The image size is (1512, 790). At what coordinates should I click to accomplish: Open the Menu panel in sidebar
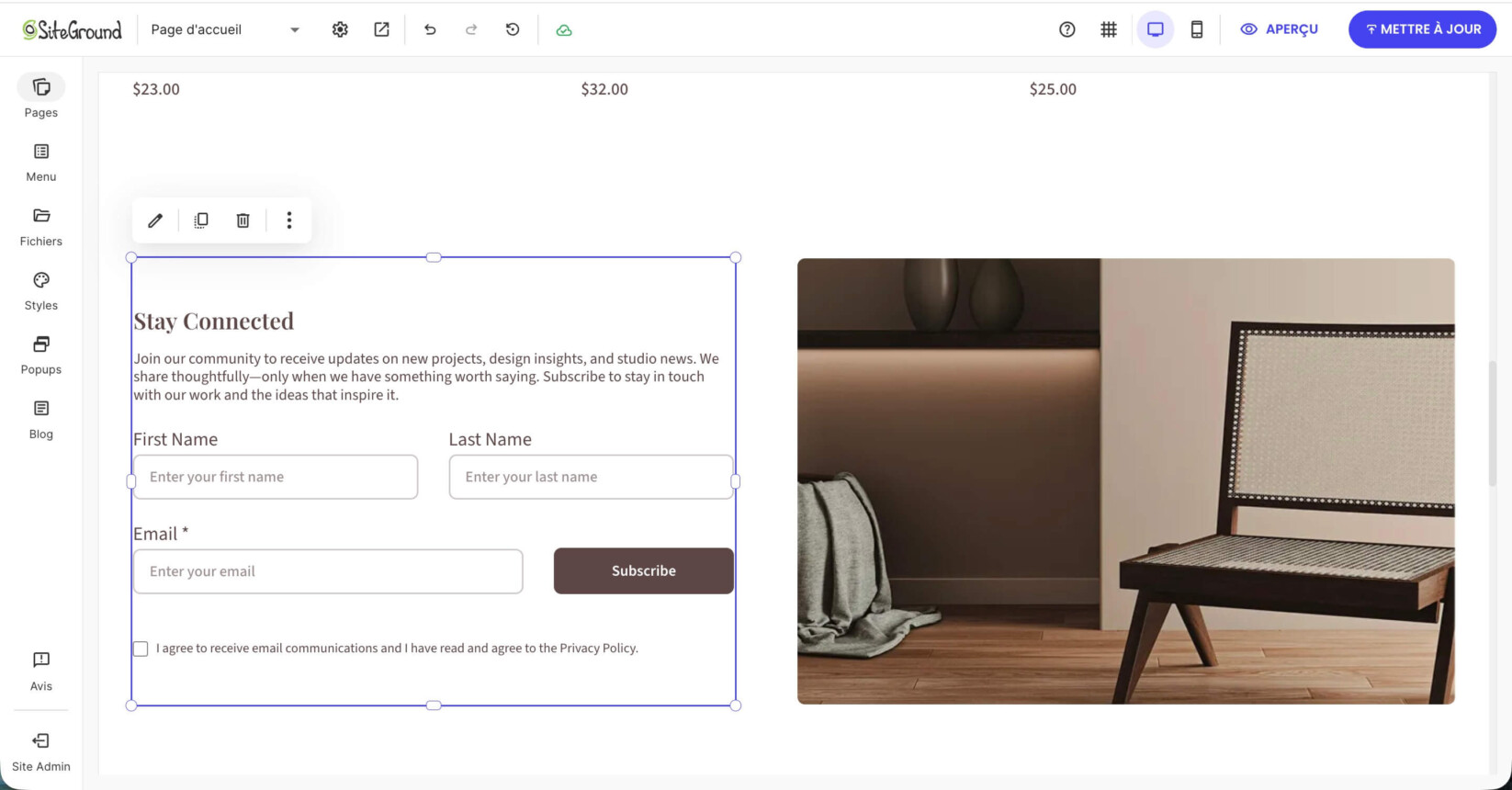[41, 162]
